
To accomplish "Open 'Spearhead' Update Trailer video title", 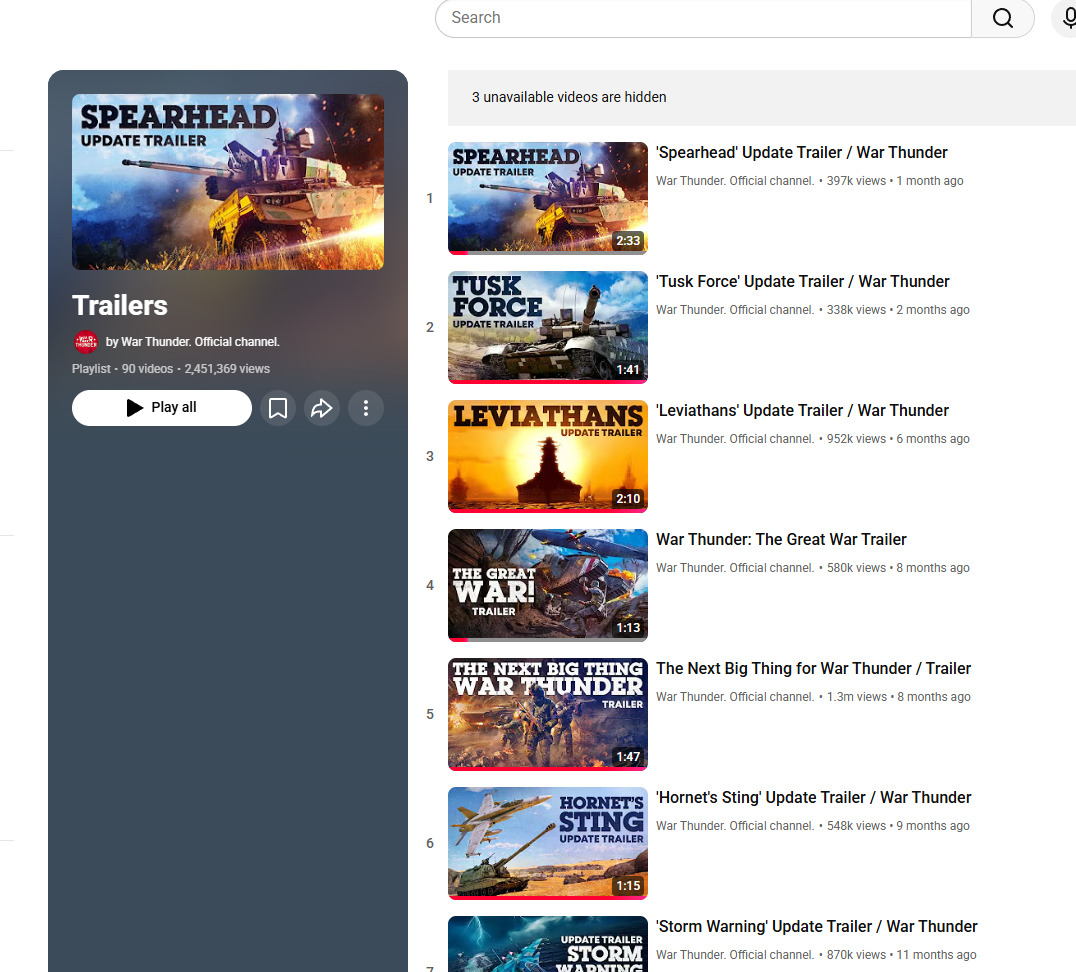I will click(801, 153).
